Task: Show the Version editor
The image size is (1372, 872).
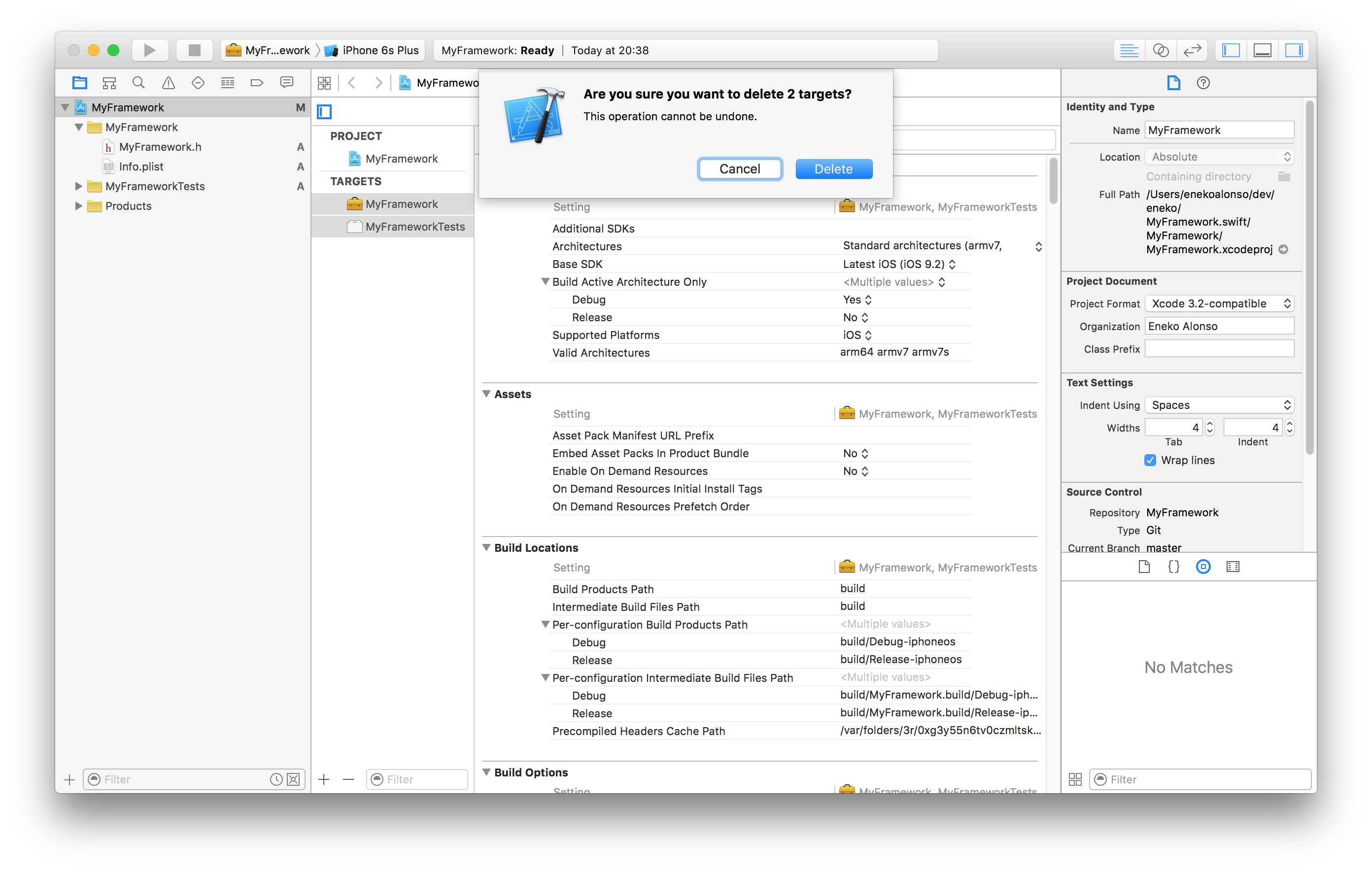Action: coord(1192,50)
